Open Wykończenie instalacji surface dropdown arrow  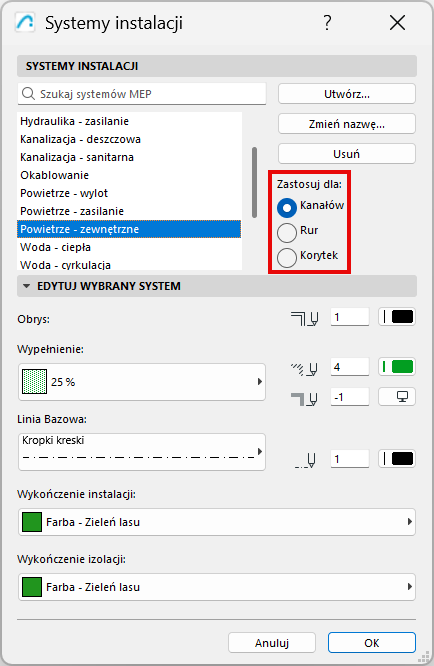409,522
